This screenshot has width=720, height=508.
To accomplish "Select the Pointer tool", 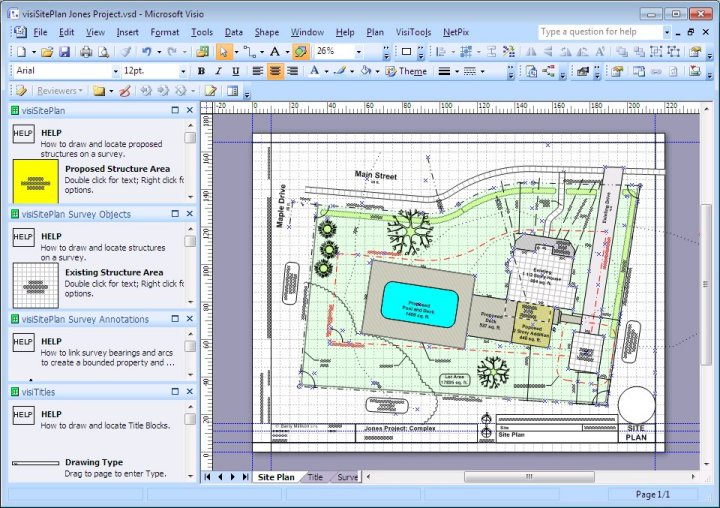I will [224, 51].
